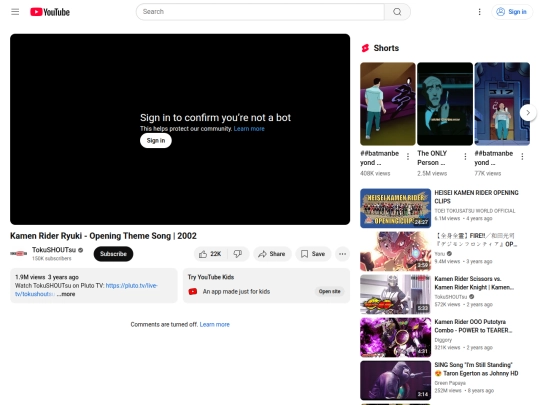540x405 pixels.
Task: Open the hamburger guide menu
Action: pyautogui.click(x=15, y=12)
